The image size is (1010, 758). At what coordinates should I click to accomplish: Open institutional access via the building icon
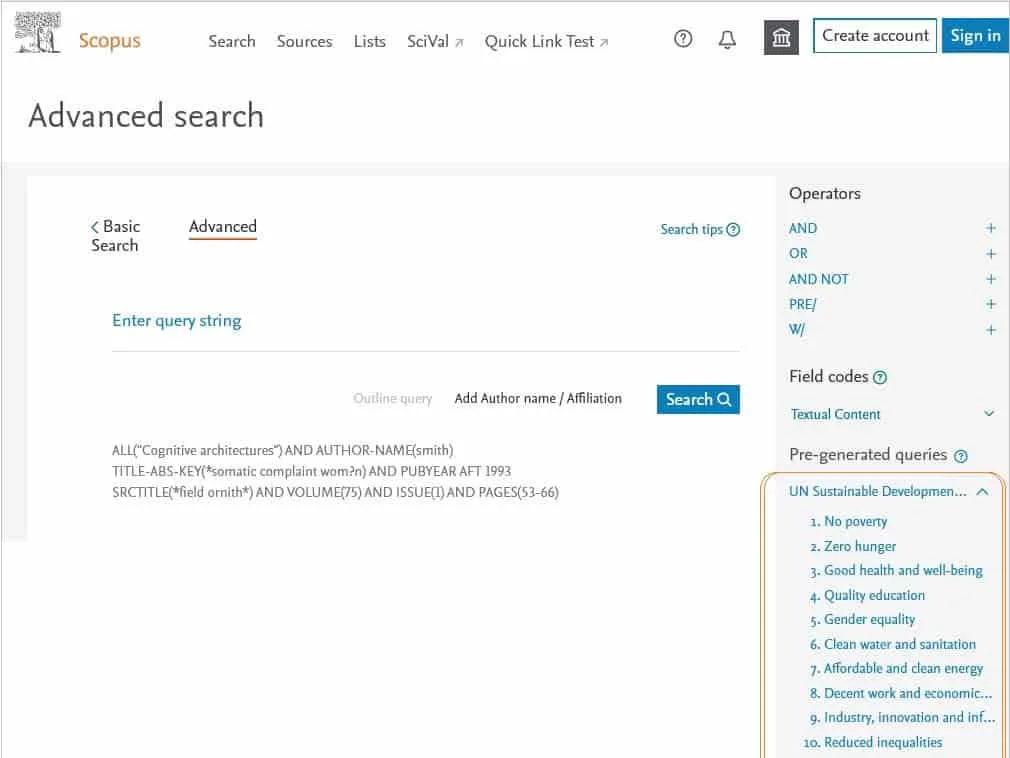780,37
